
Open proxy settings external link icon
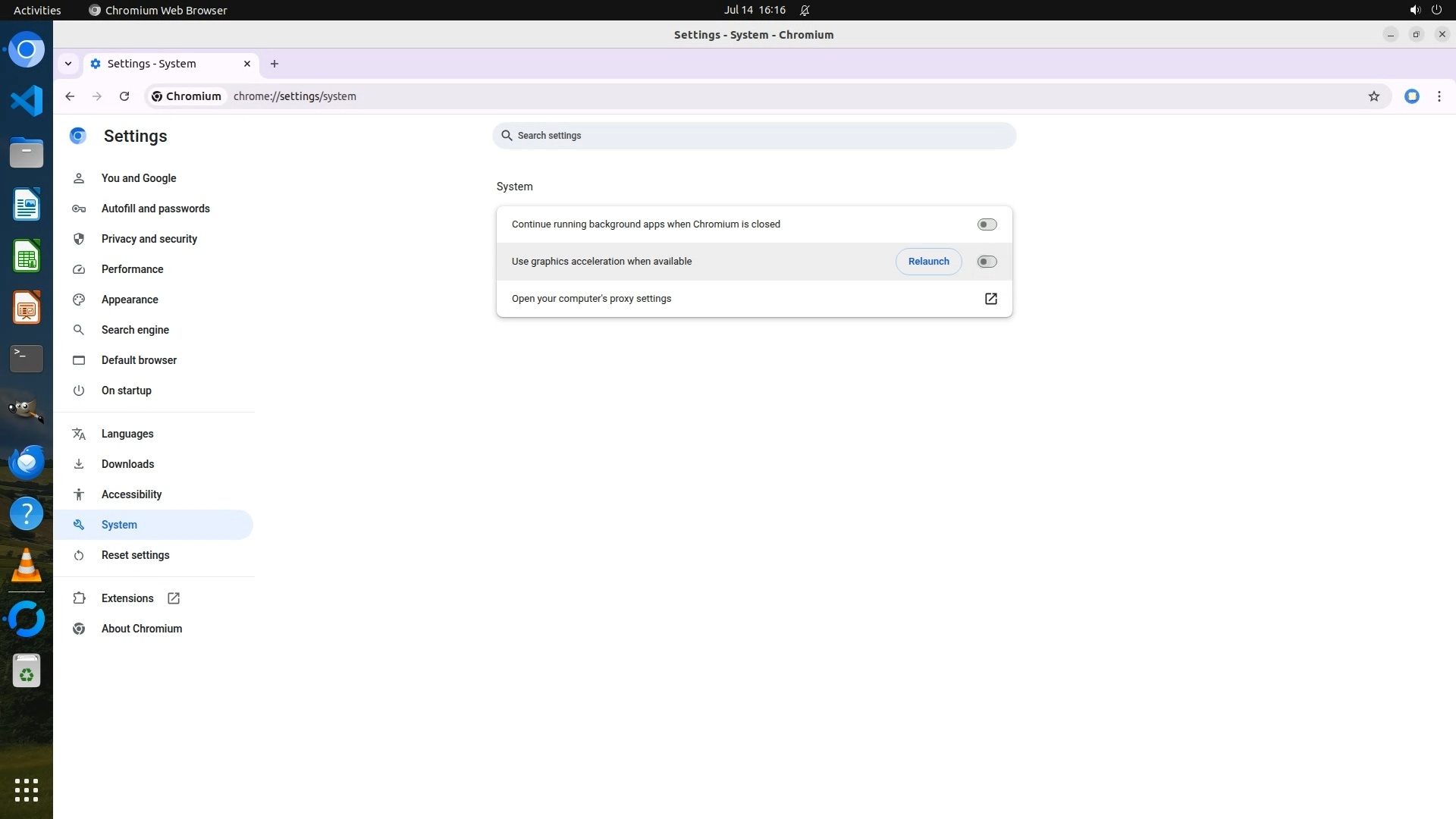[x=990, y=299]
